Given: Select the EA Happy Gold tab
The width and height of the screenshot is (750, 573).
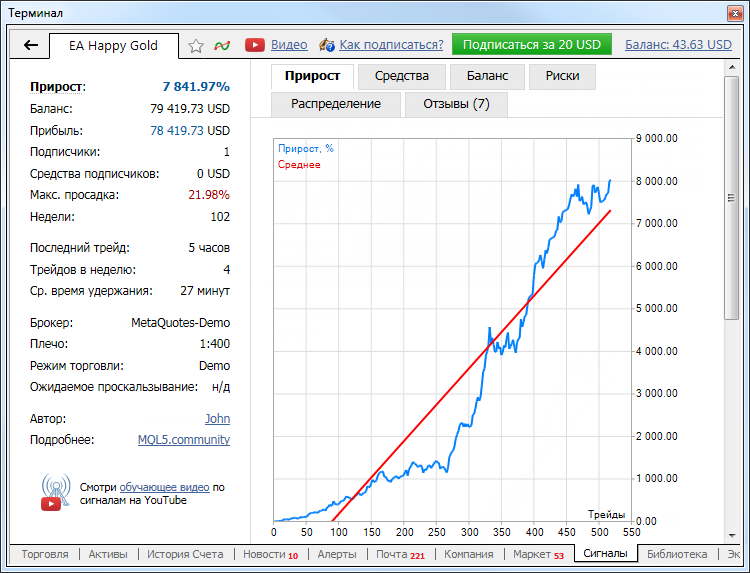Looking at the screenshot, I should point(113,46).
